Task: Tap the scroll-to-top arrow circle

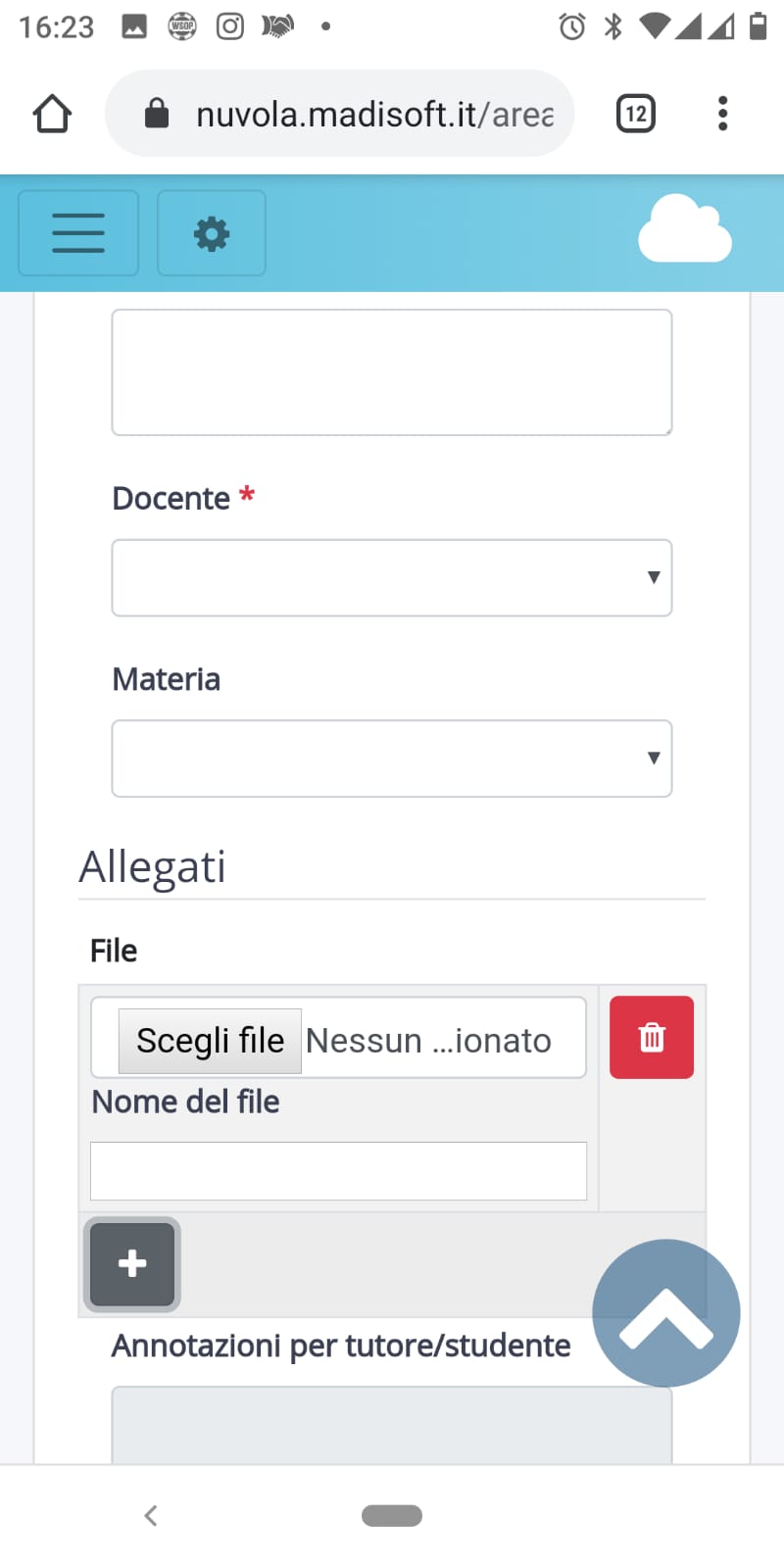Action: pos(666,1313)
